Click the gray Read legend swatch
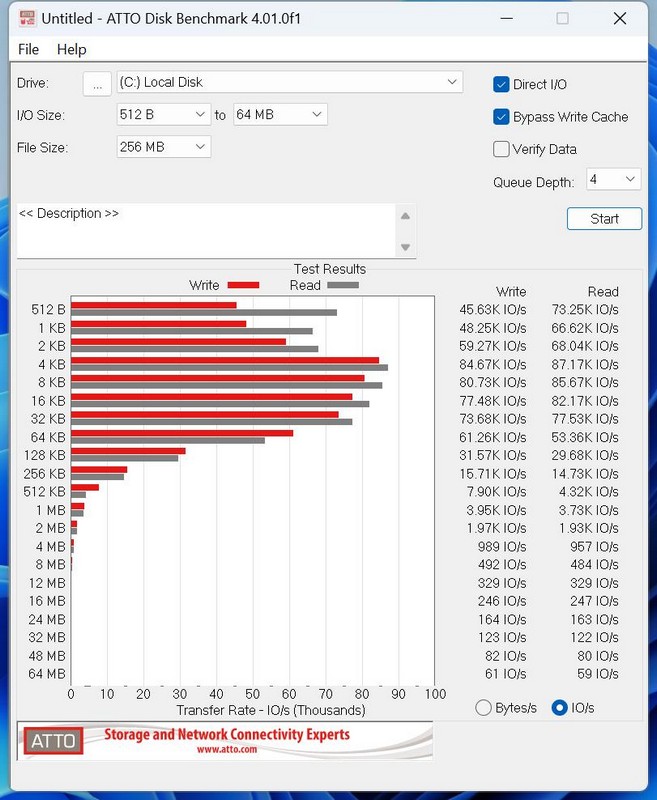 point(343,286)
